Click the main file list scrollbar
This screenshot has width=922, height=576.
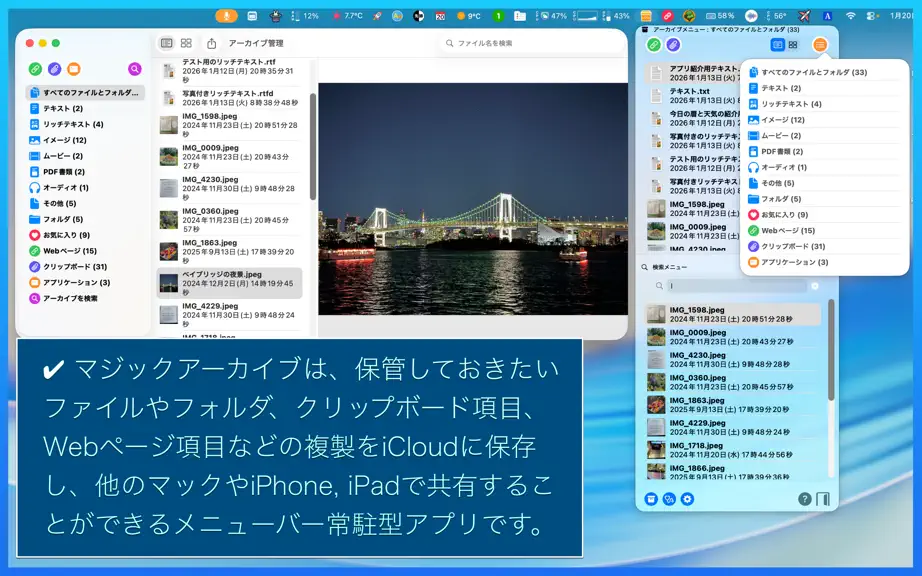click(x=313, y=147)
